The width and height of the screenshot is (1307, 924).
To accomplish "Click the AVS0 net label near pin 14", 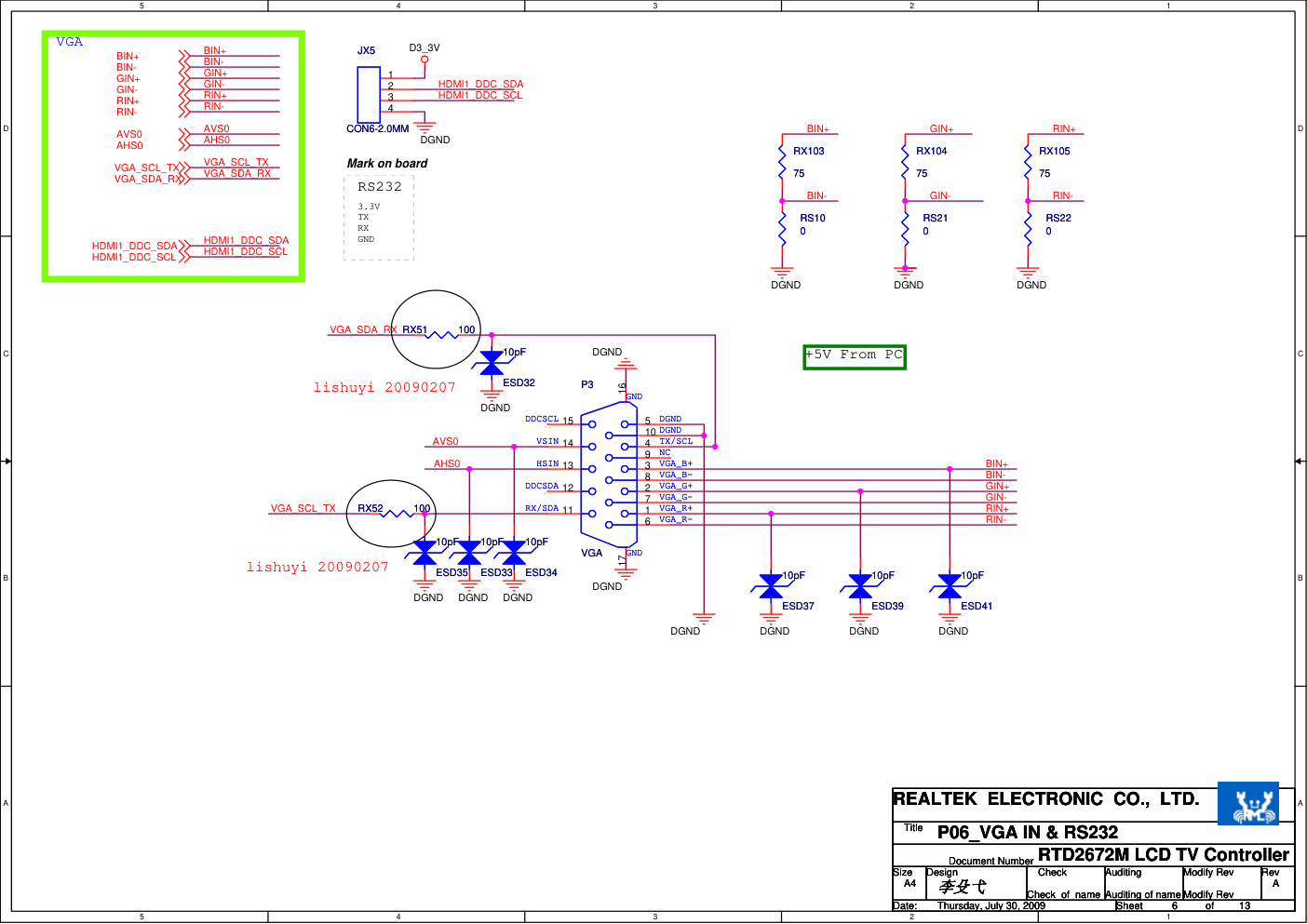I will coord(446,441).
